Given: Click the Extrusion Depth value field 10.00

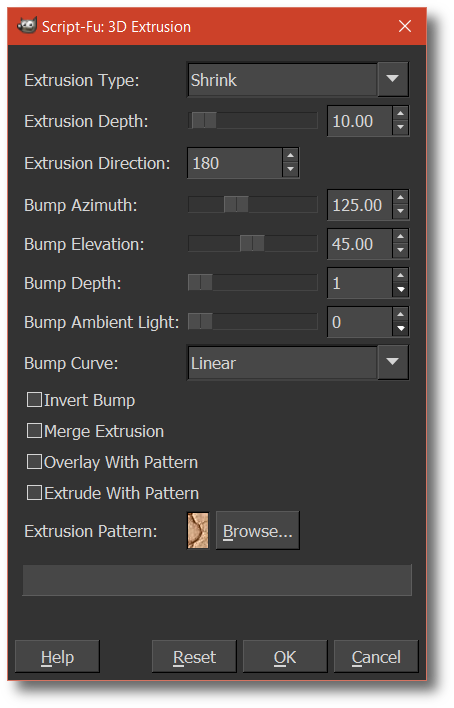Looking at the screenshot, I should click(x=360, y=121).
